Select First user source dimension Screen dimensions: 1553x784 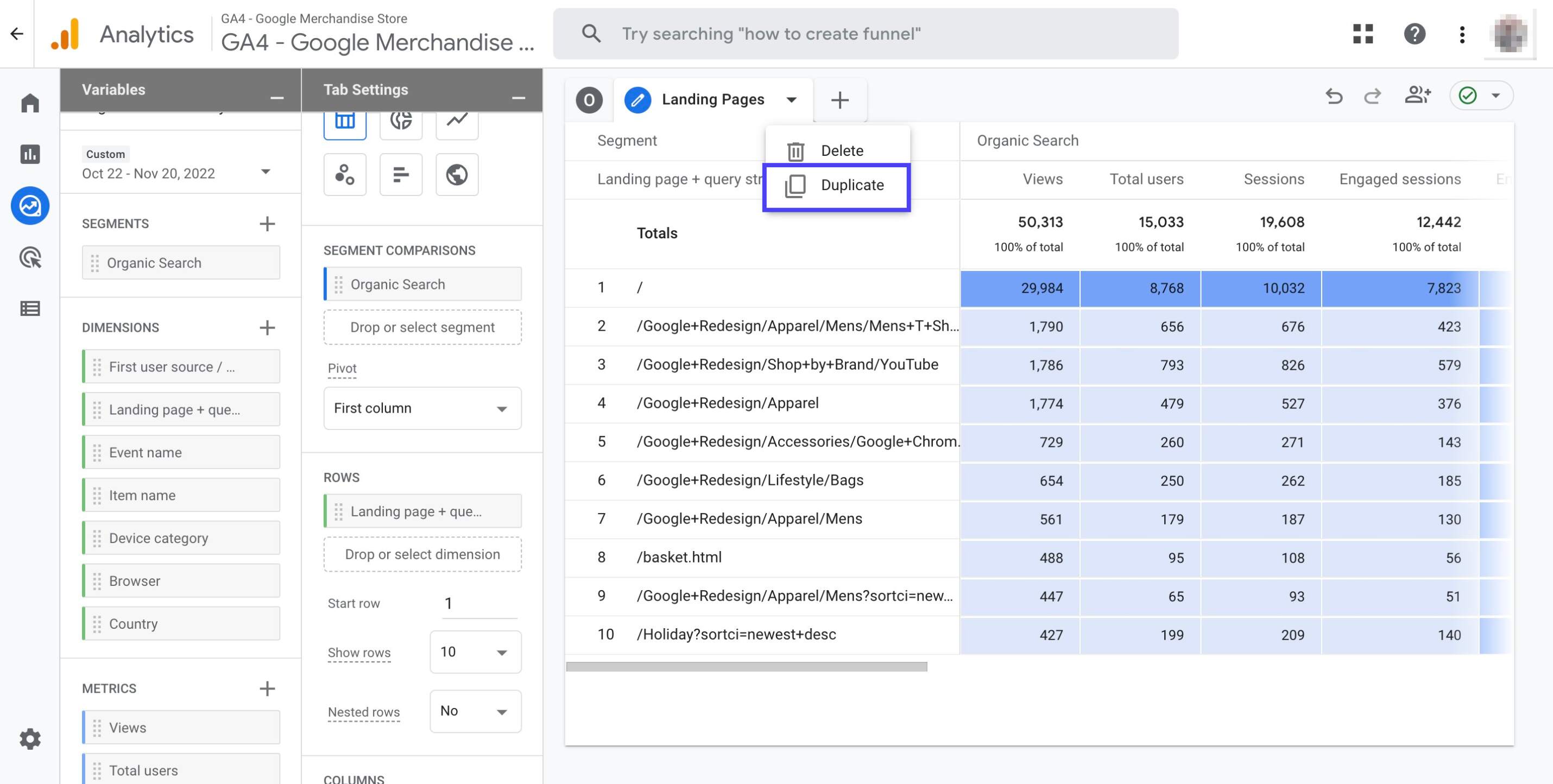click(181, 366)
